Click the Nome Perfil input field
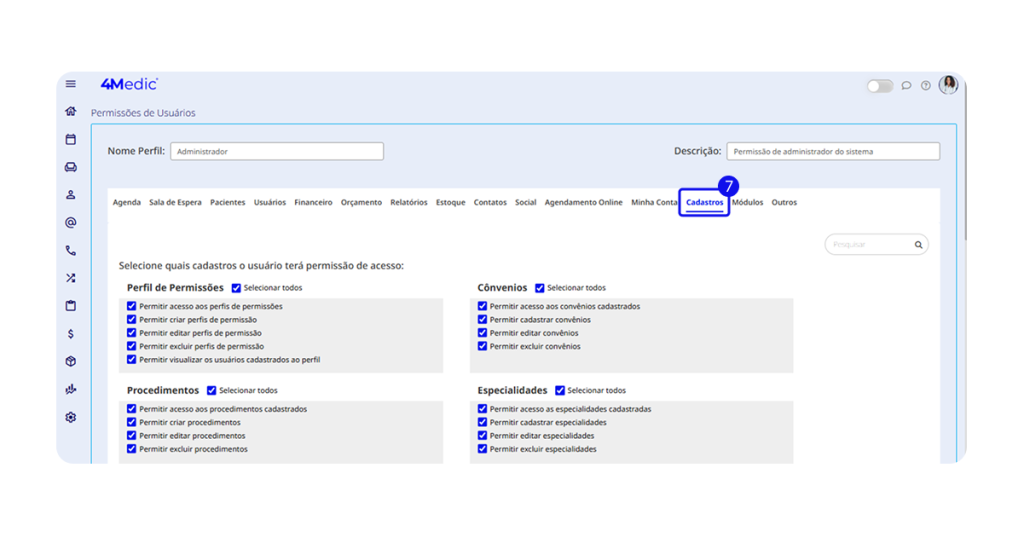 277,152
